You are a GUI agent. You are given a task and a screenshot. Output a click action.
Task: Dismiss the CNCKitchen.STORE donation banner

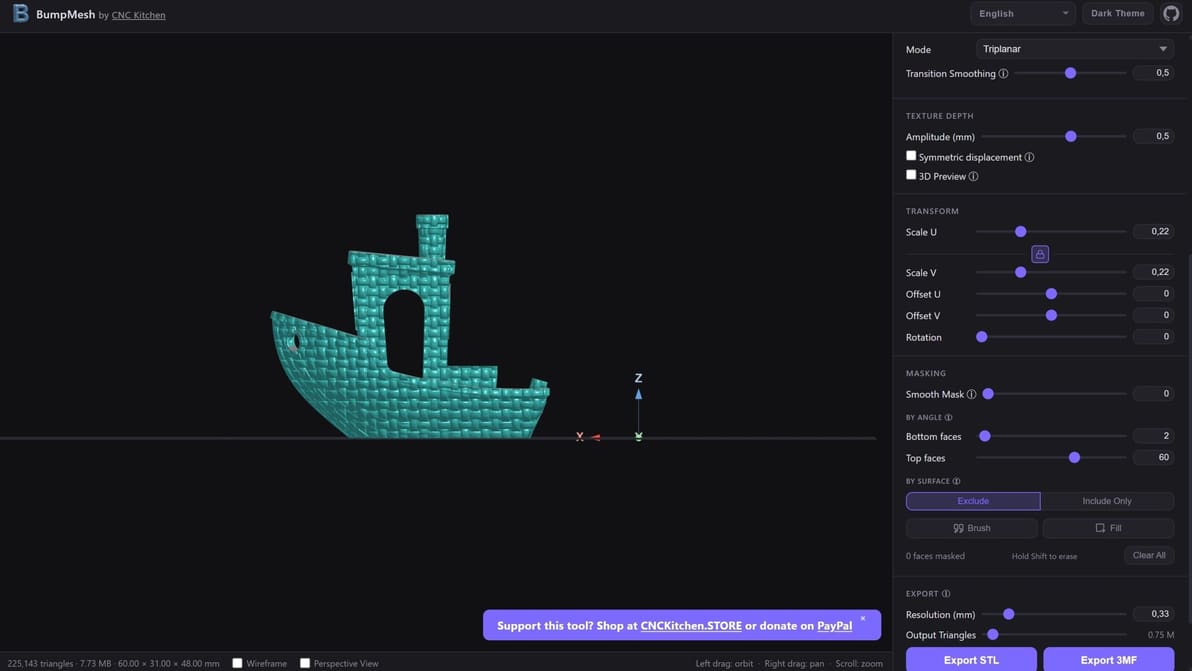tap(862, 617)
